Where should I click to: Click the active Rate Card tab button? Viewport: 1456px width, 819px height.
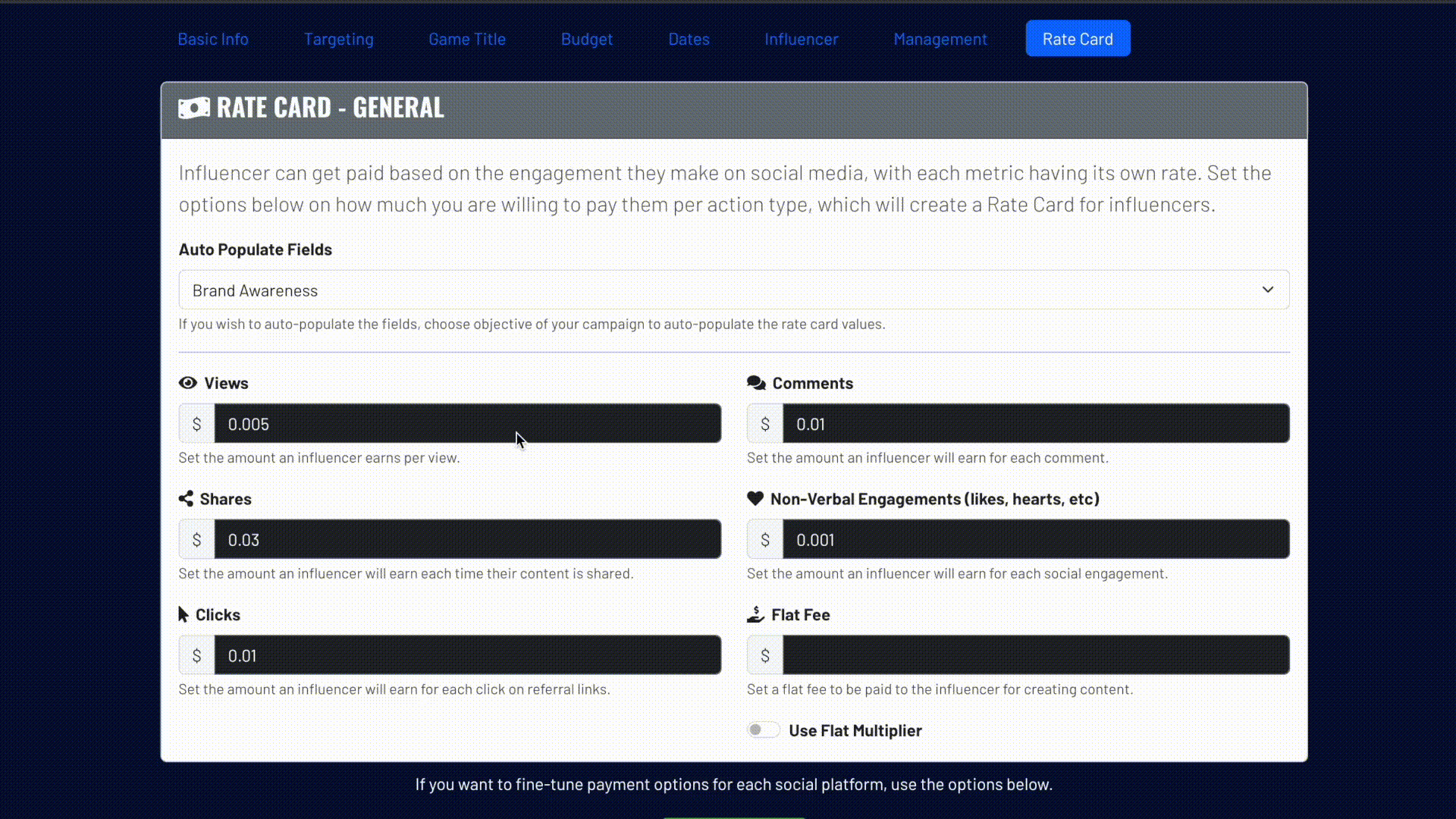pos(1077,39)
